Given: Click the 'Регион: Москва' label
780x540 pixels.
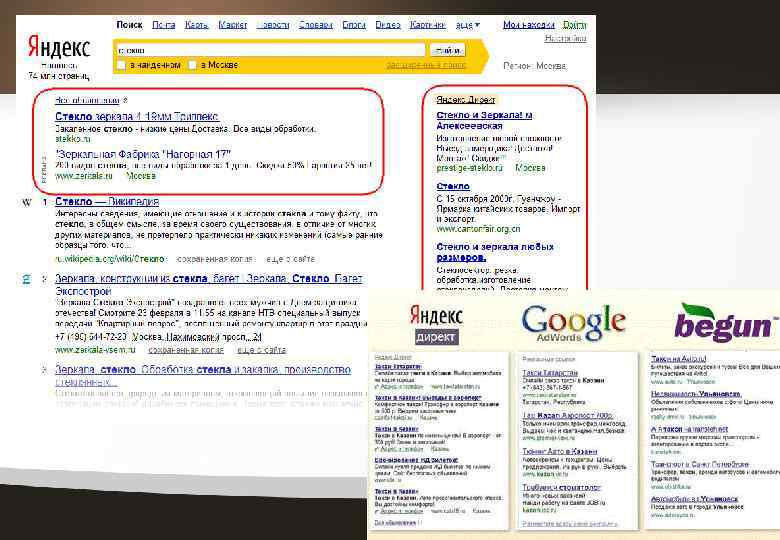Looking at the screenshot, I should [535, 66].
